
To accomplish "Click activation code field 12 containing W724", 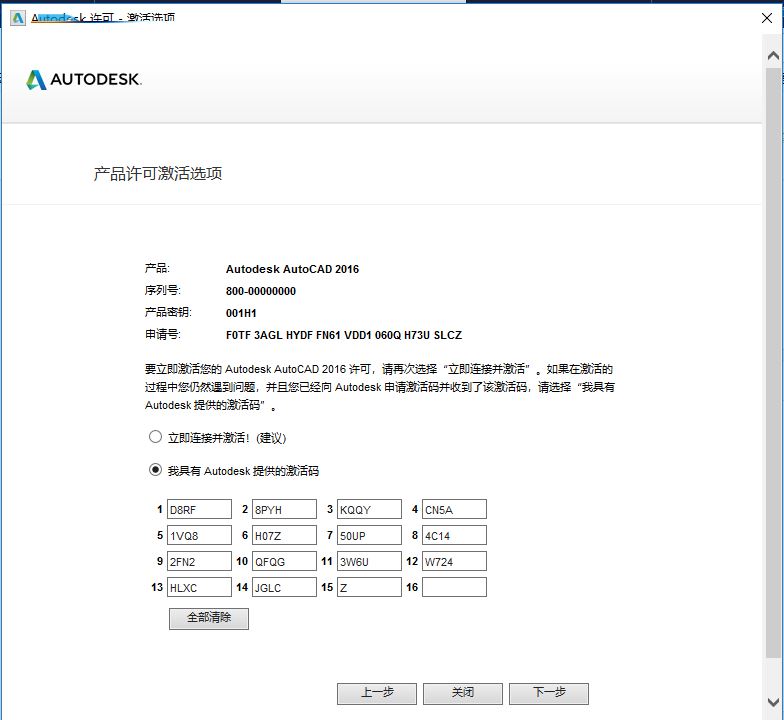I will click(454, 561).
